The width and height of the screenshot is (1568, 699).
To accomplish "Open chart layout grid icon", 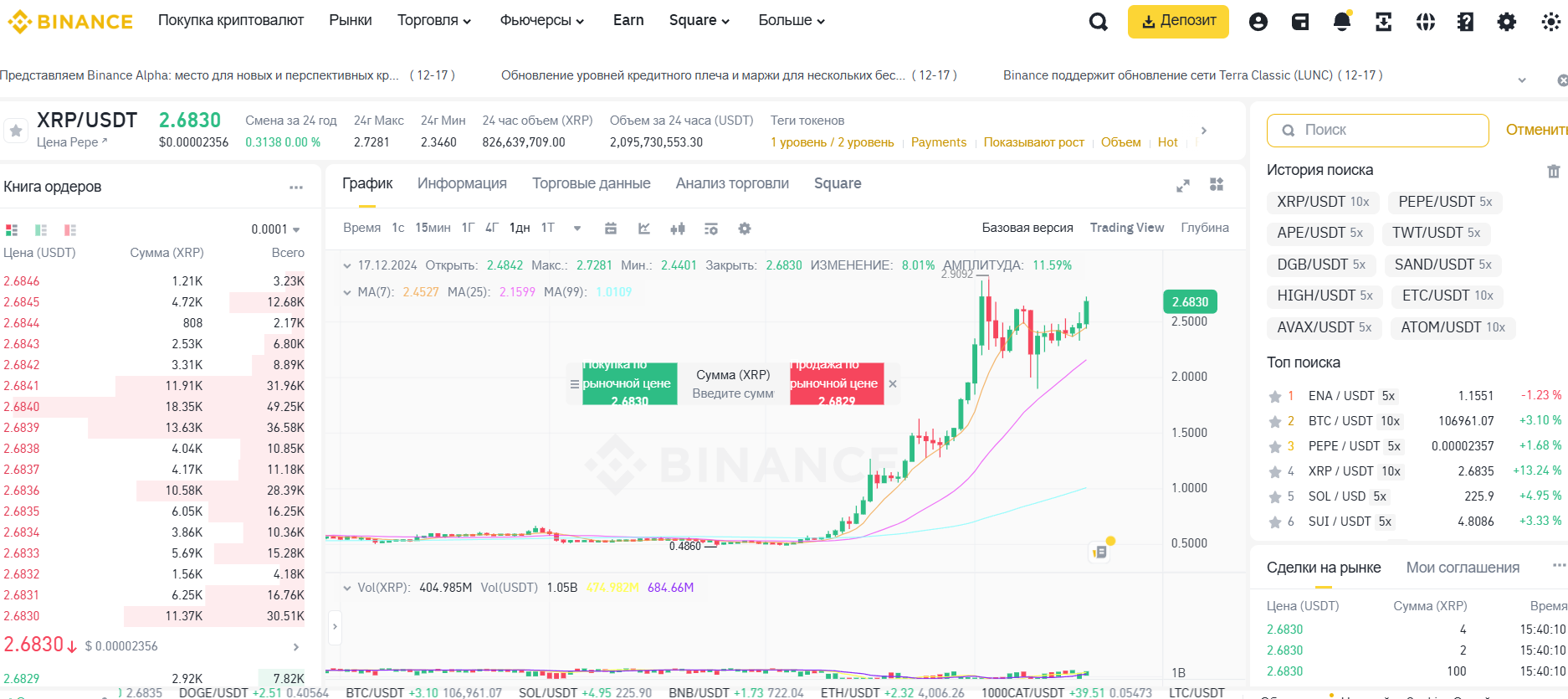I will [1217, 184].
